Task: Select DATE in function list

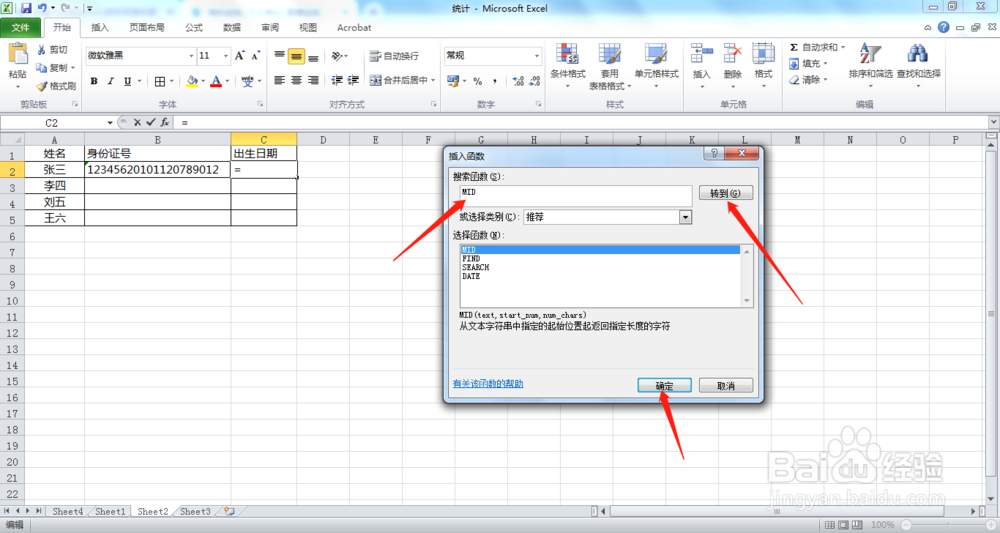Action: (471, 277)
